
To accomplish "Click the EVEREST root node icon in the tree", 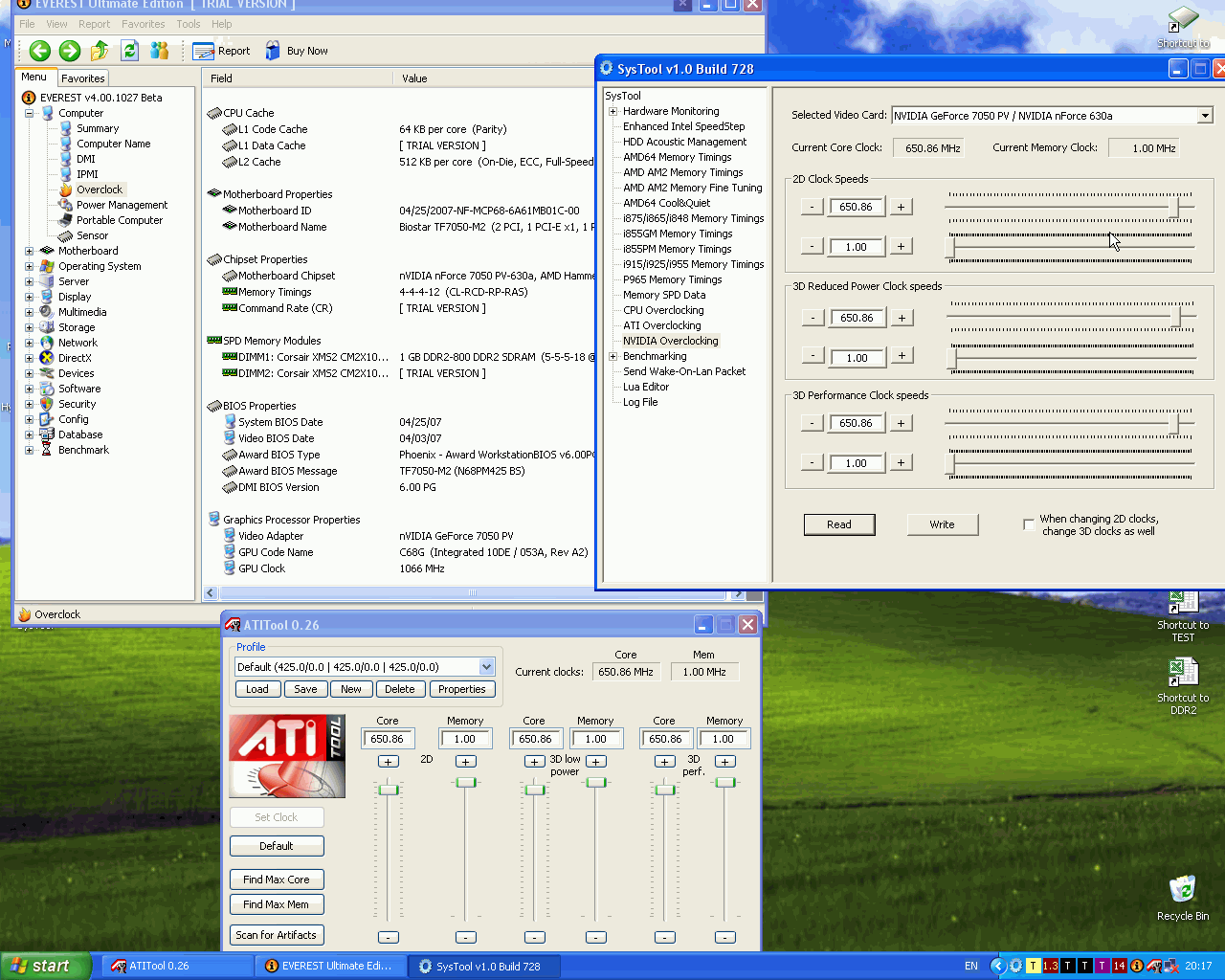I will (x=29, y=98).
